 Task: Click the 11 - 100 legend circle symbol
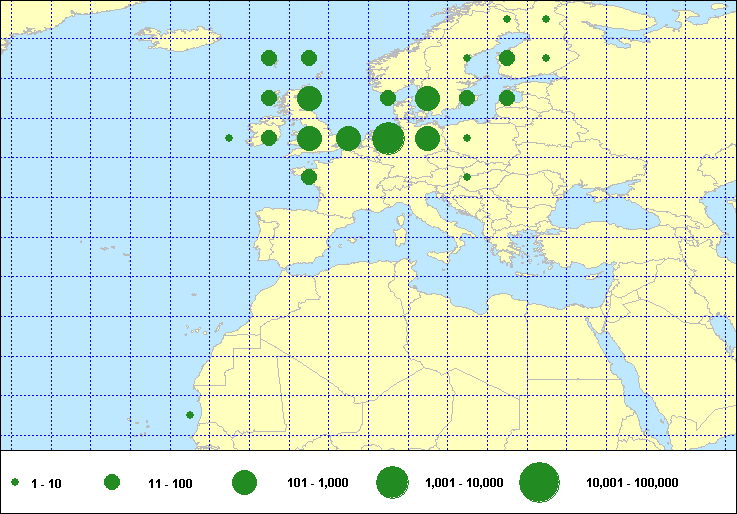(x=112, y=483)
